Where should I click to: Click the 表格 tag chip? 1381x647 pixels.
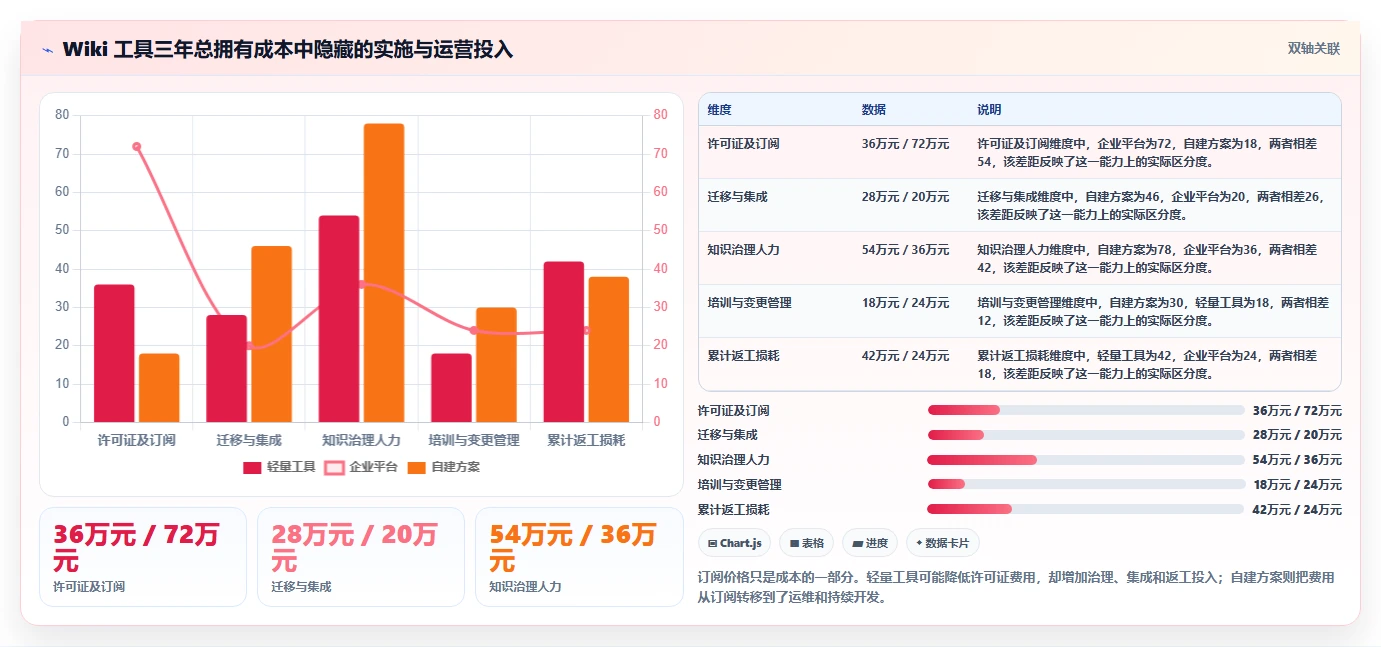806,543
